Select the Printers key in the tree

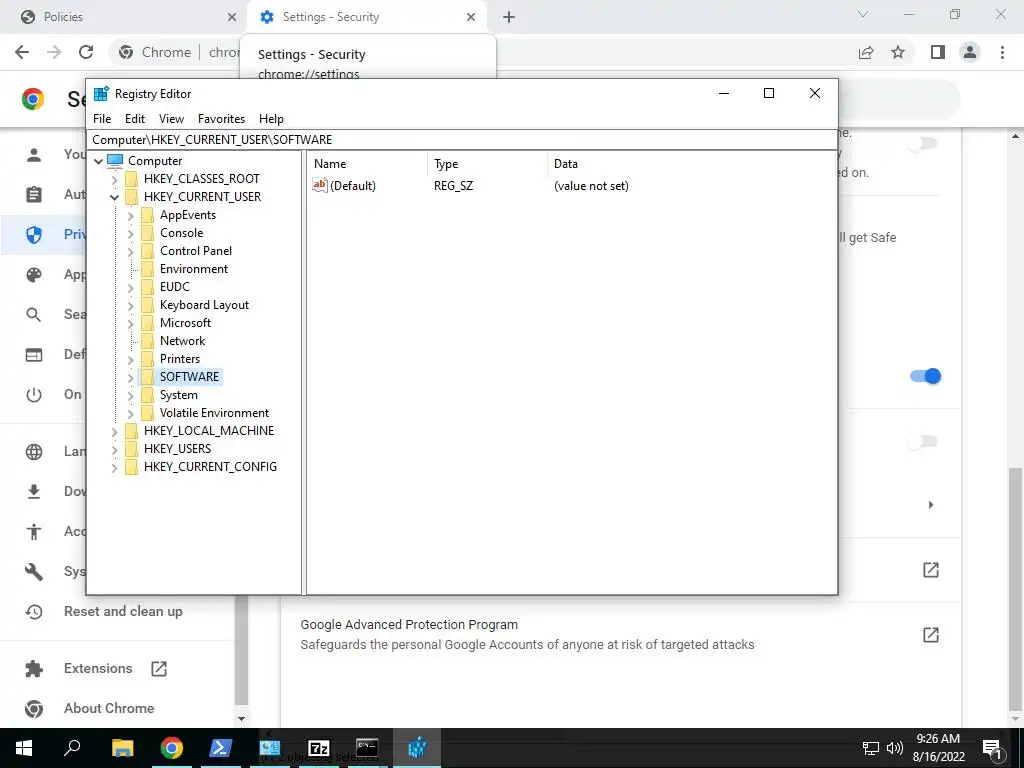(180, 359)
